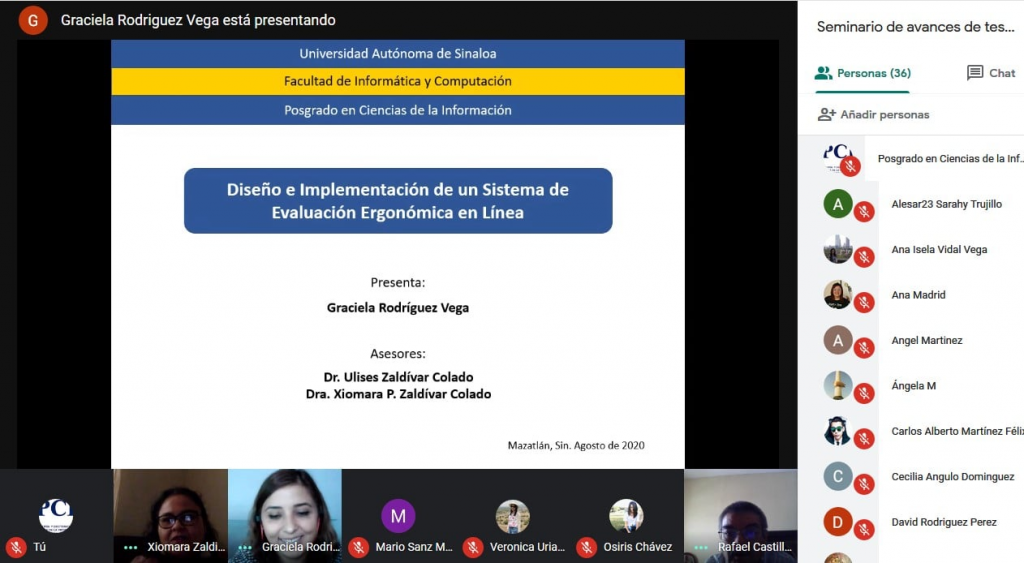Image resolution: width=1024 pixels, height=563 pixels.
Task: Click avatar photo on Osiris Chávez tile
Action: click(x=626, y=516)
